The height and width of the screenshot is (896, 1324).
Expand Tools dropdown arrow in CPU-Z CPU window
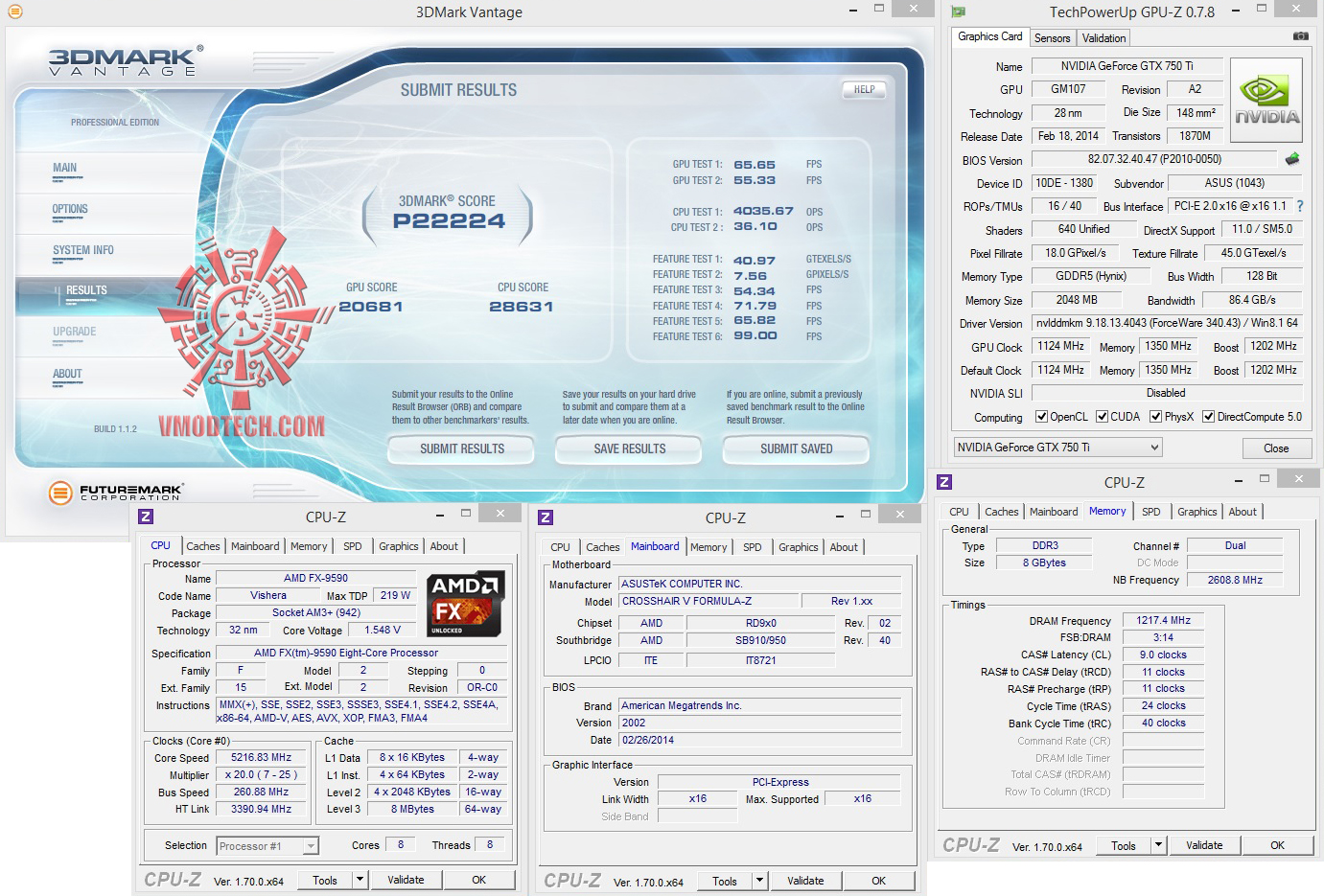(360, 880)
